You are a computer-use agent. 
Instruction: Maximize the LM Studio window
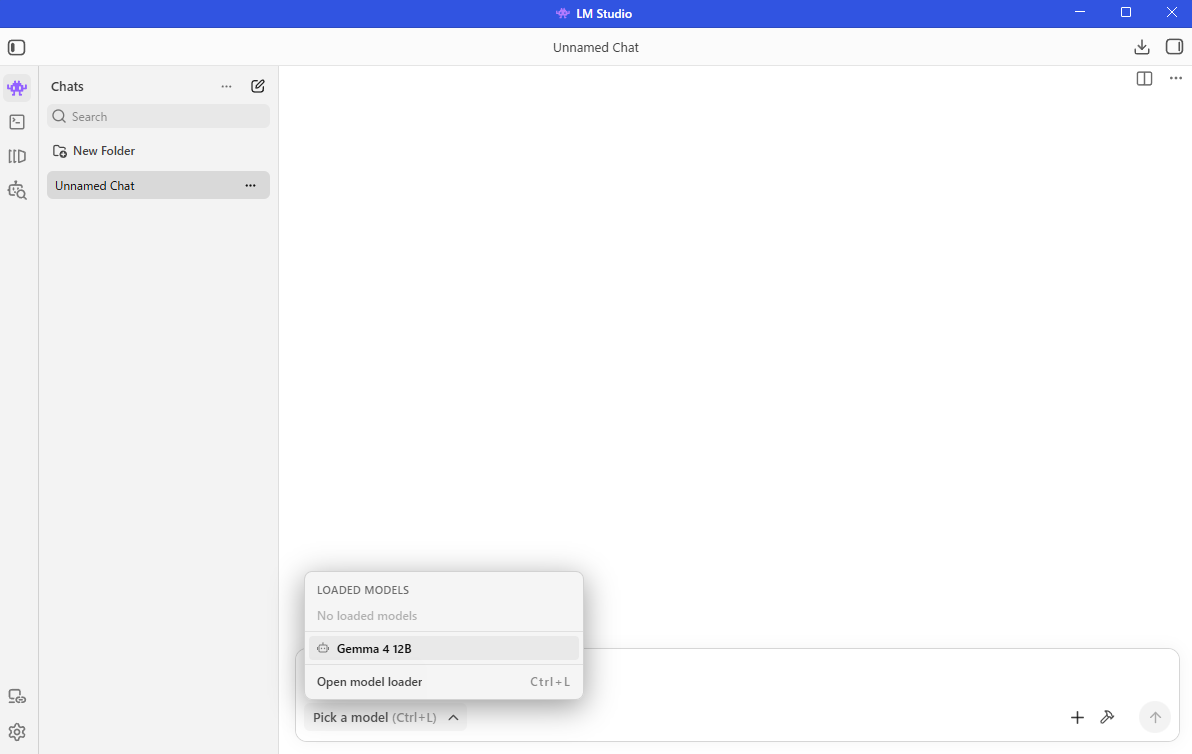point(1126,12)
